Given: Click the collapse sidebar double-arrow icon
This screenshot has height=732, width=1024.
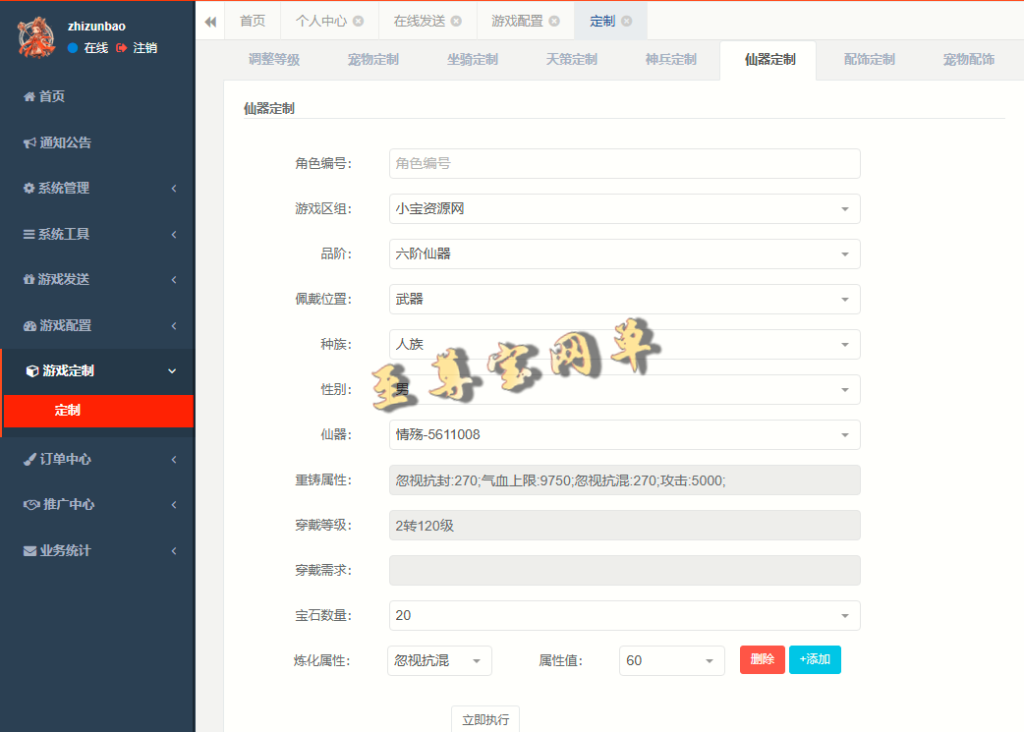Looking at the screenshot, I should click(x=210, y=21).
